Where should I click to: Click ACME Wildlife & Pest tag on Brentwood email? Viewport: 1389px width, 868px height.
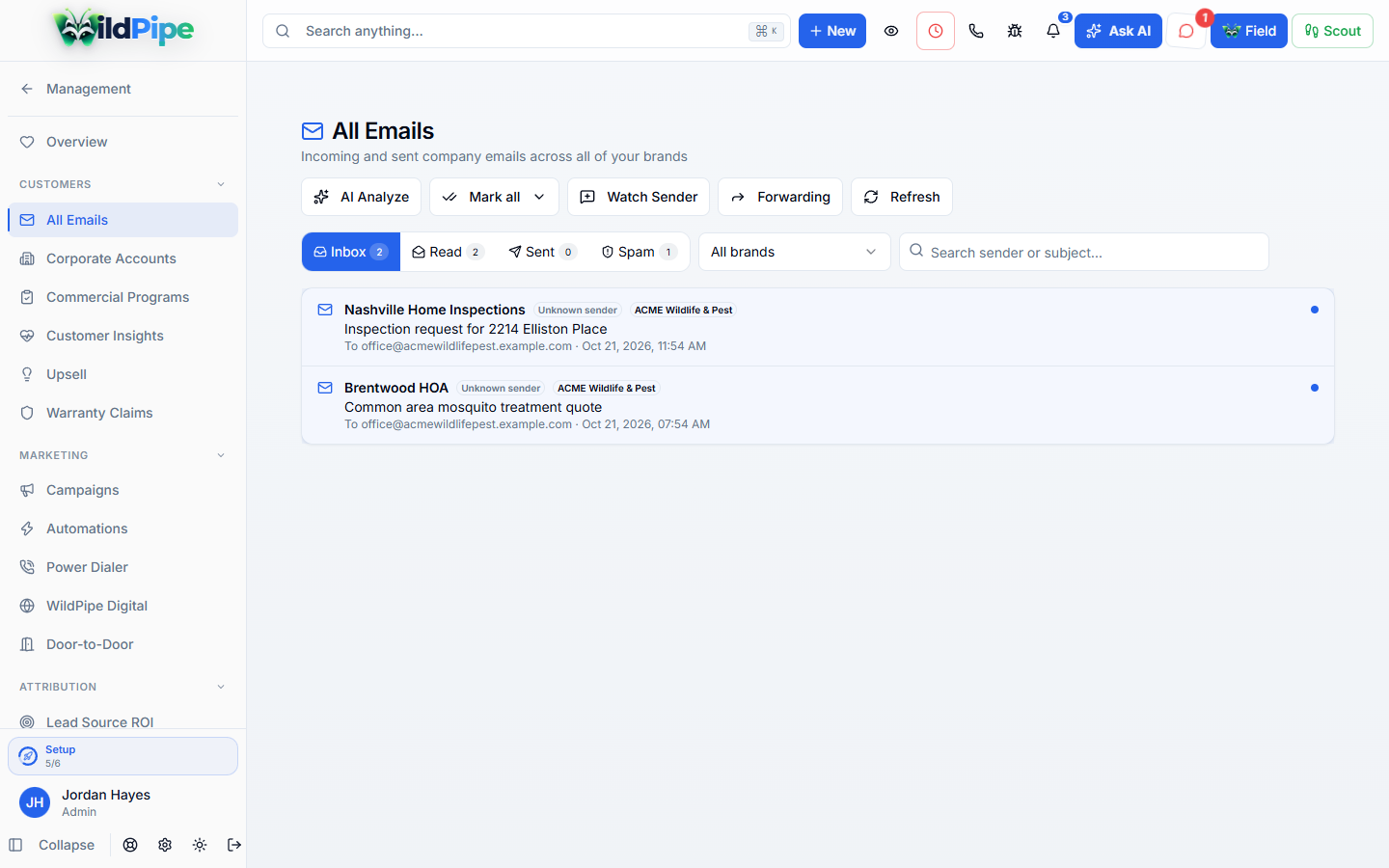tap(606, 389)
